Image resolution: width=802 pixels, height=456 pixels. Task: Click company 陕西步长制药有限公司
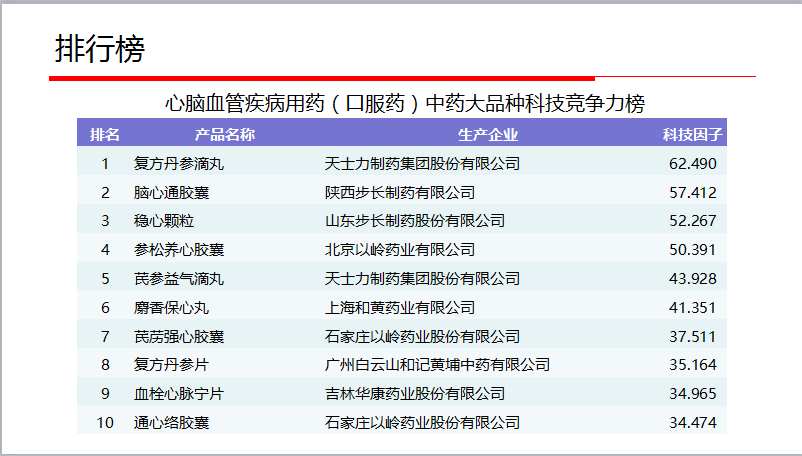(x=400, y=193)
